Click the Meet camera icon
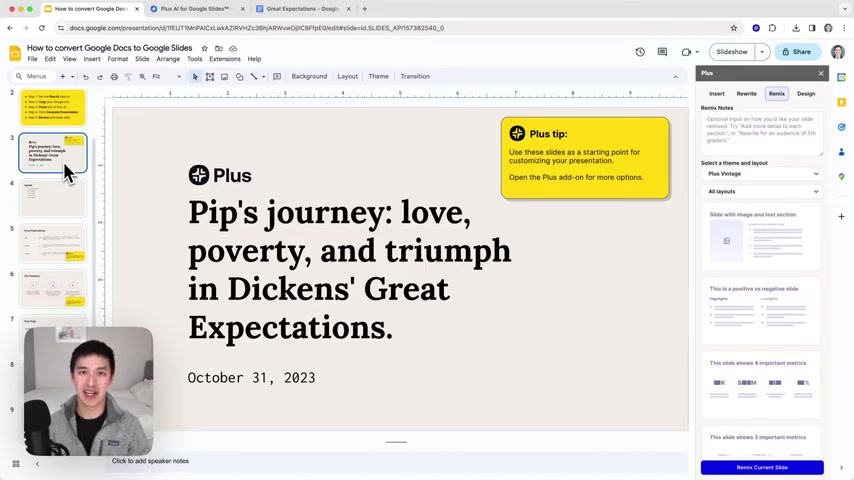Image resolution: width=854 pixels, height=480 pixels. coord(686,52)
